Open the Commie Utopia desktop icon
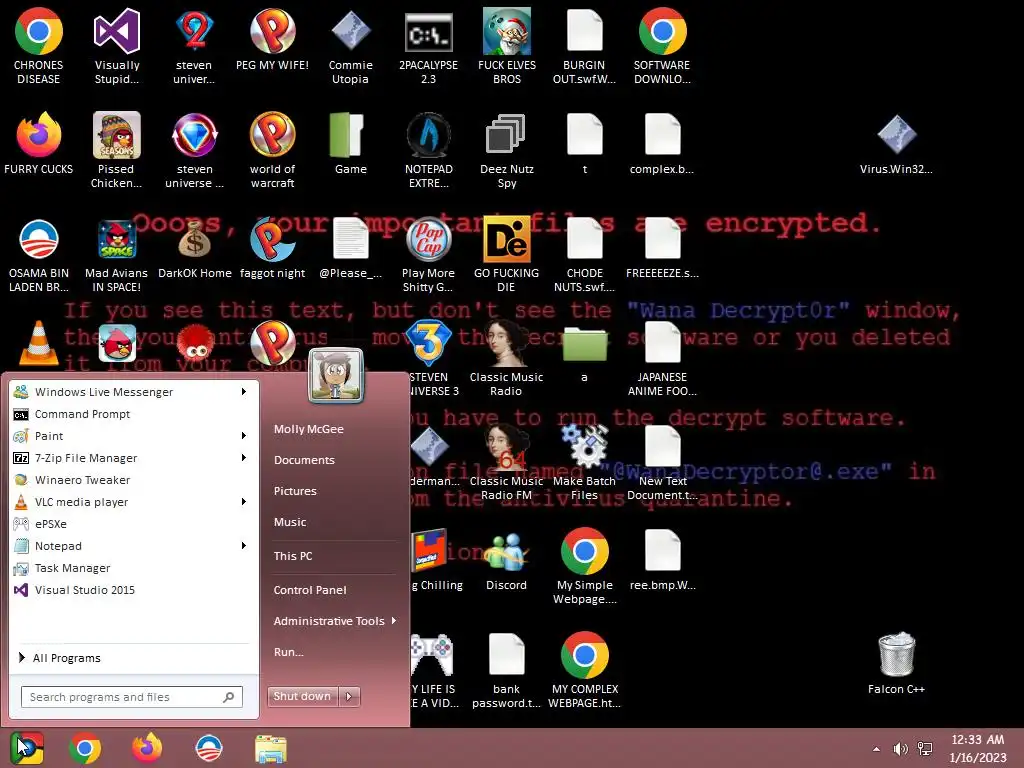 tap(351, 46)
